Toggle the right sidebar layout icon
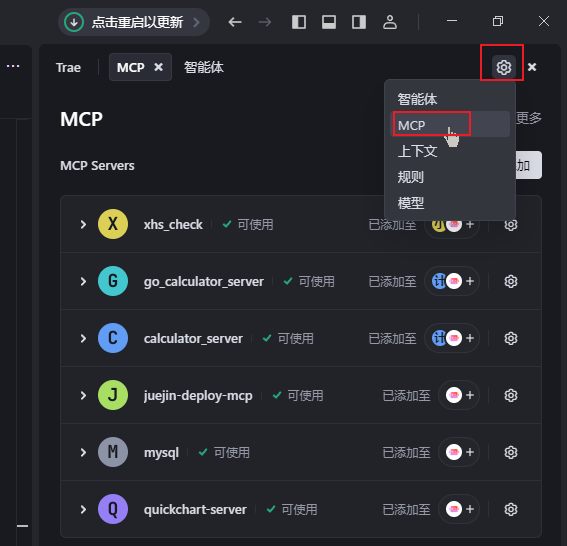 [x=359, y=22]
